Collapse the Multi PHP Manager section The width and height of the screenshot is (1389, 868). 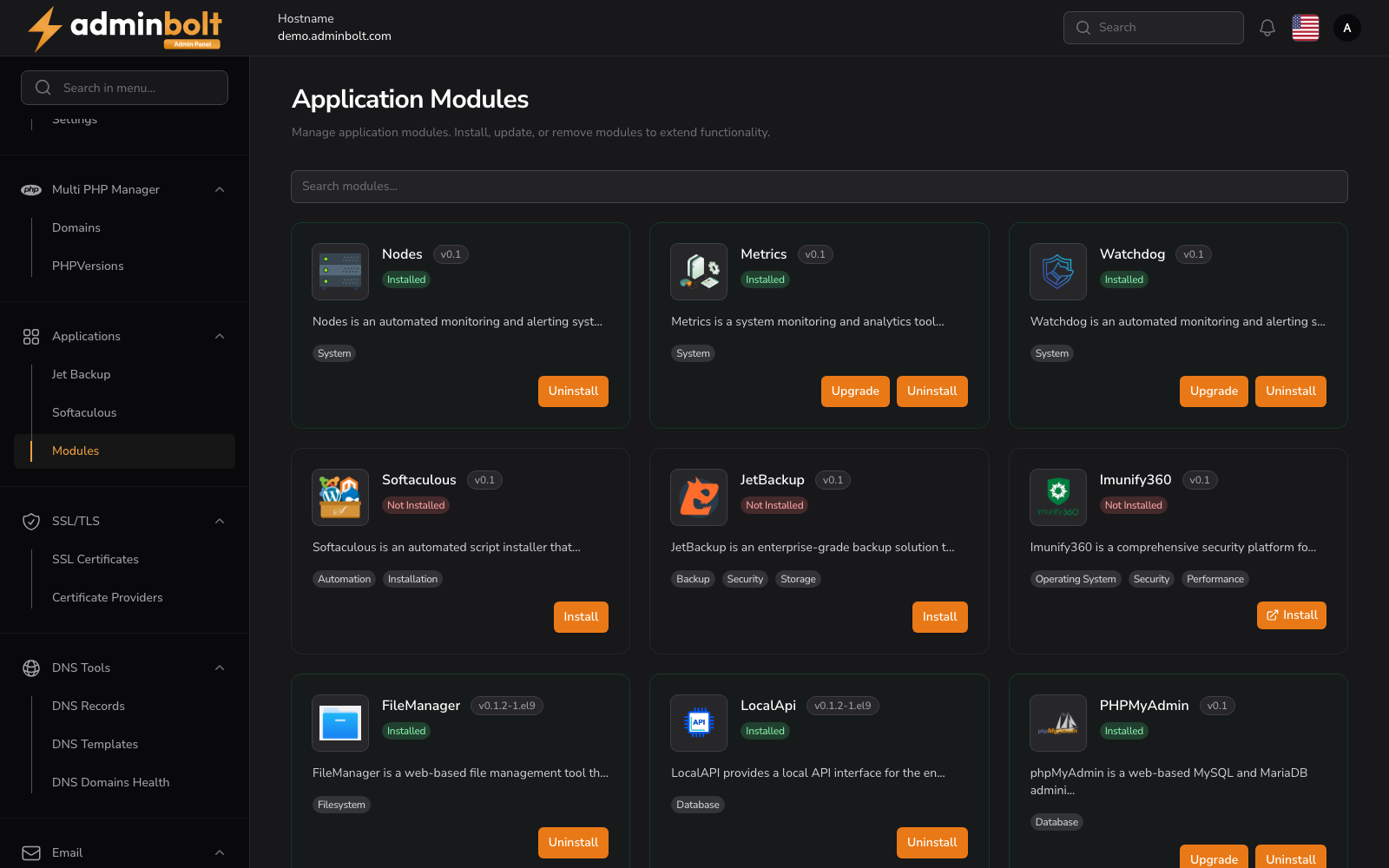click(220, 189)
